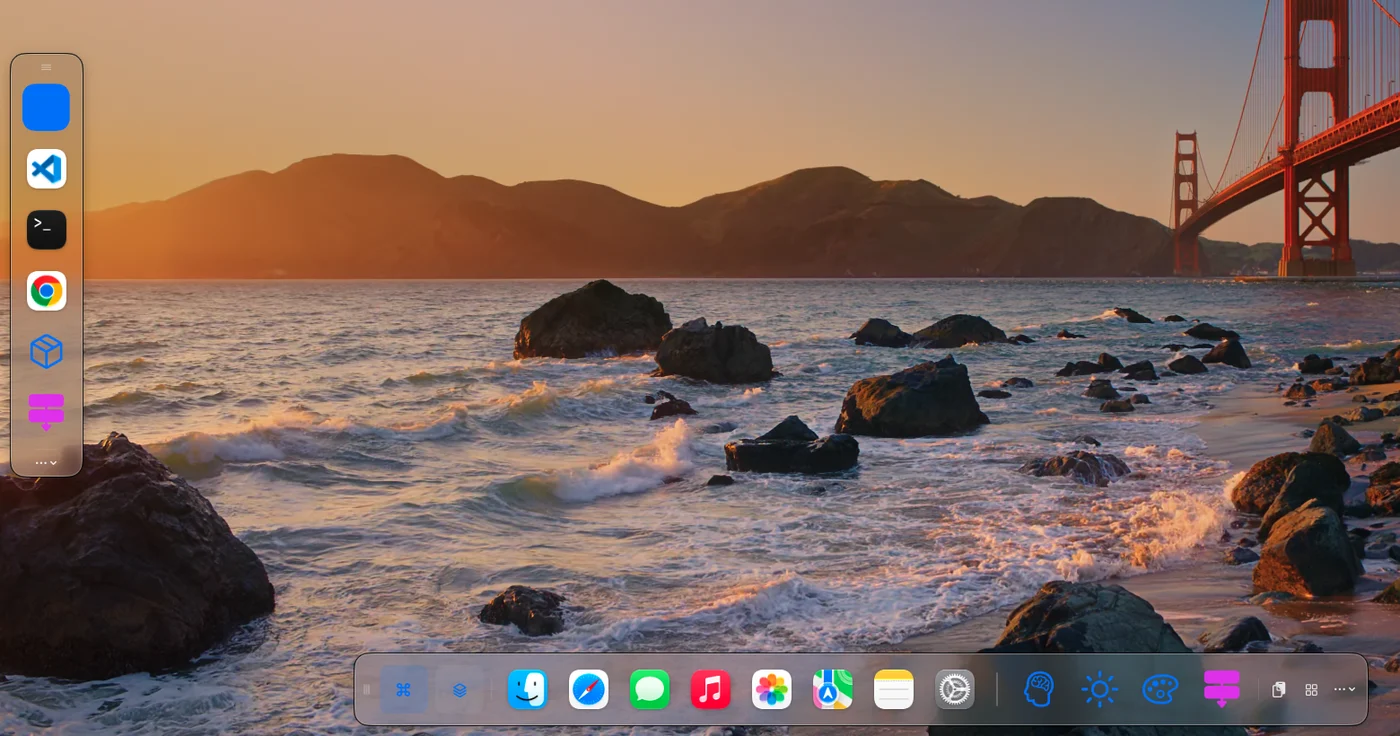Expand the bottom dock's more options chevron

(1345, 690)
